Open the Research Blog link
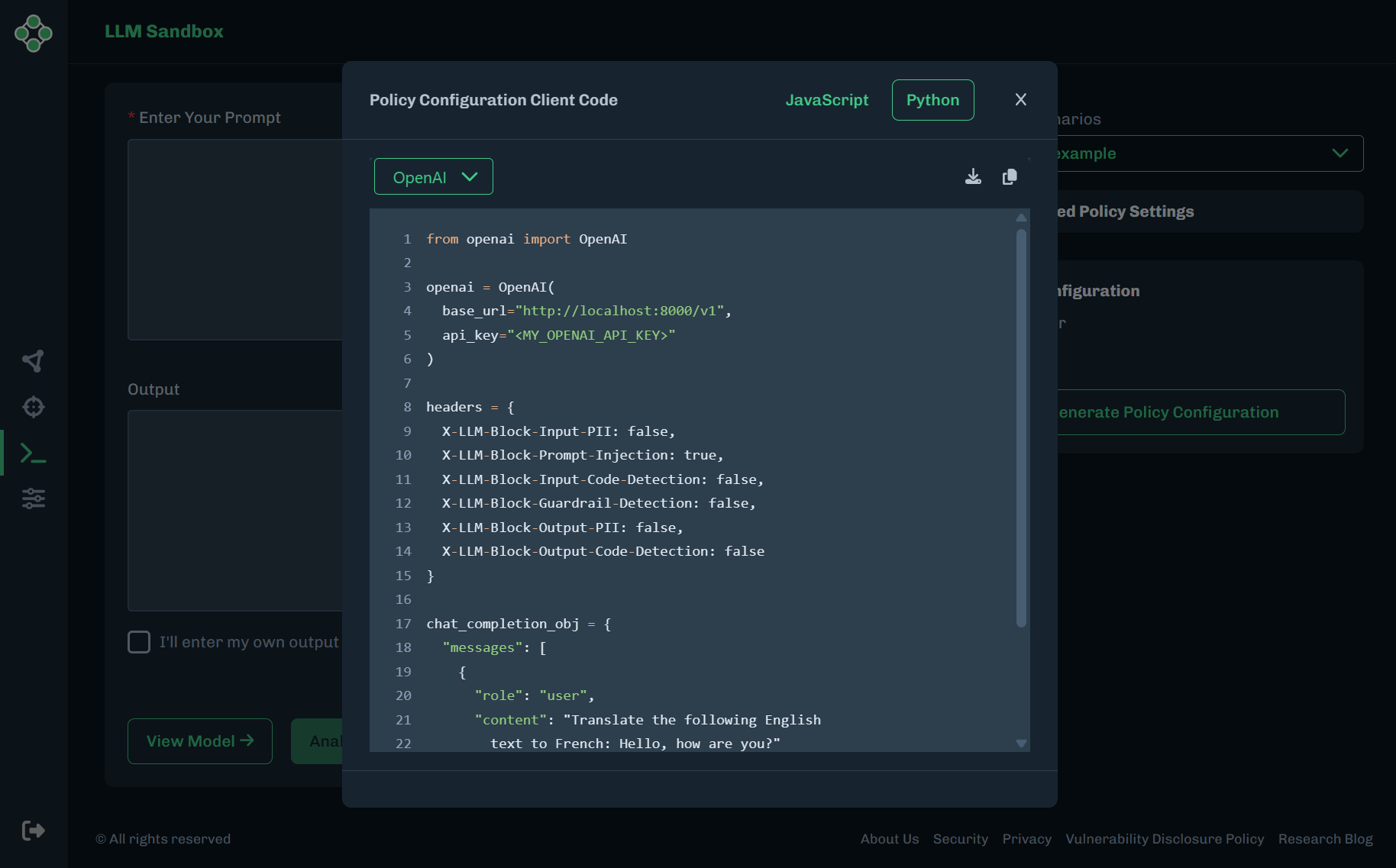Image resolution: width=1396 pixels, height=868 pixels. tap(1325, 839)
